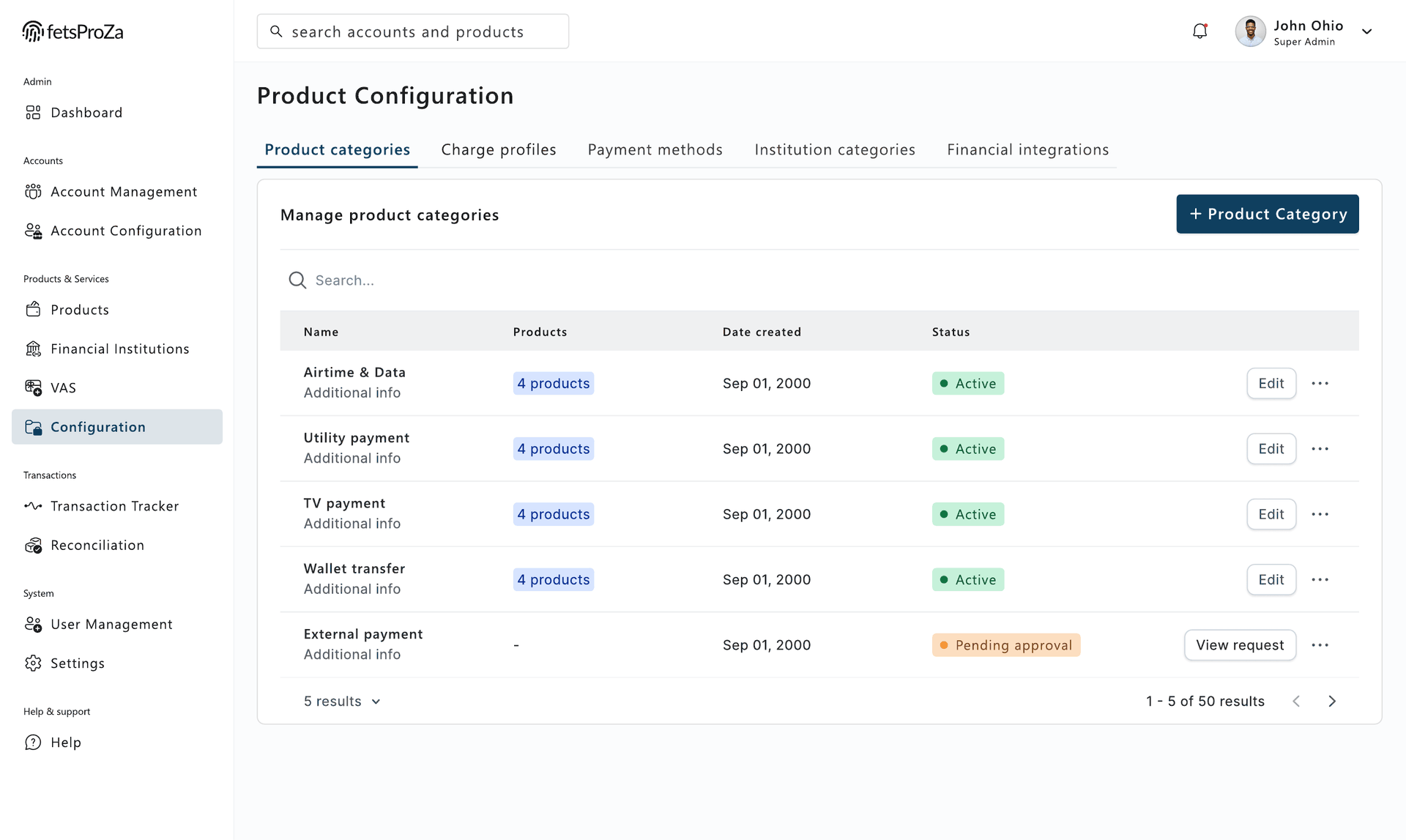
Task: Edit the Airtime & Data category
Action: coord(1271,383)
